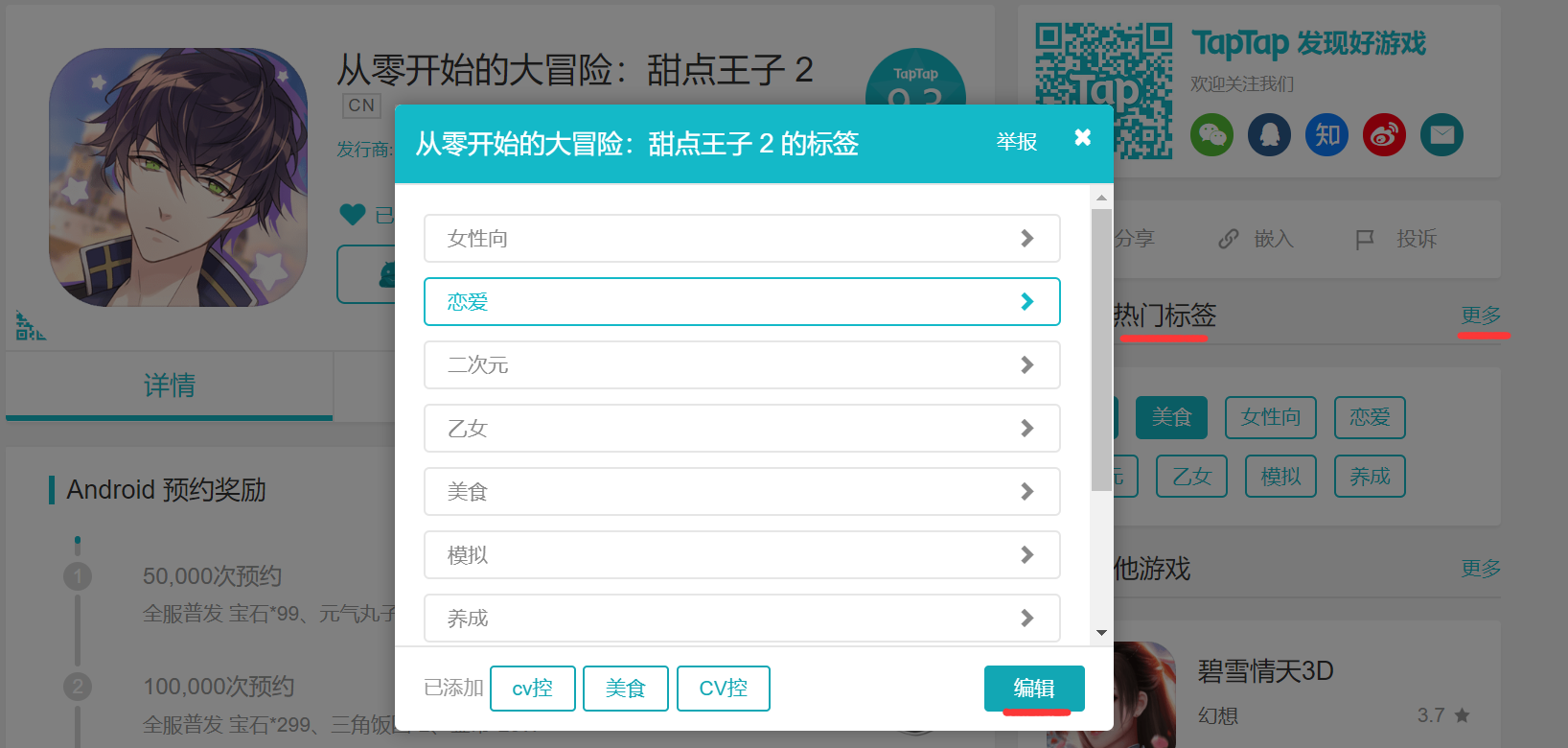The height and width of the screenshot is (748, 1568).
Task: Click milestone step 2 marker
Action: pyautogui.click(x=78, y=687)
